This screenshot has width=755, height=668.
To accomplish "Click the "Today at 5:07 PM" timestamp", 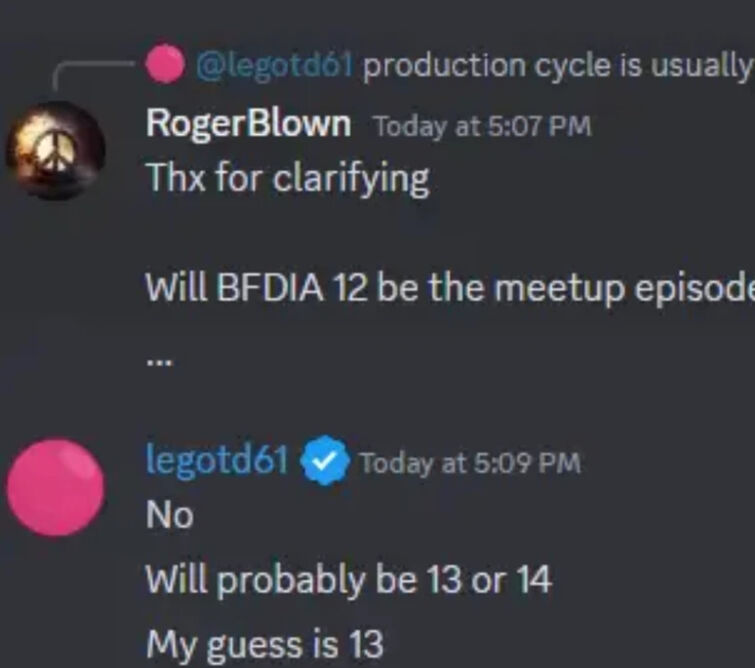I will 481,127.
